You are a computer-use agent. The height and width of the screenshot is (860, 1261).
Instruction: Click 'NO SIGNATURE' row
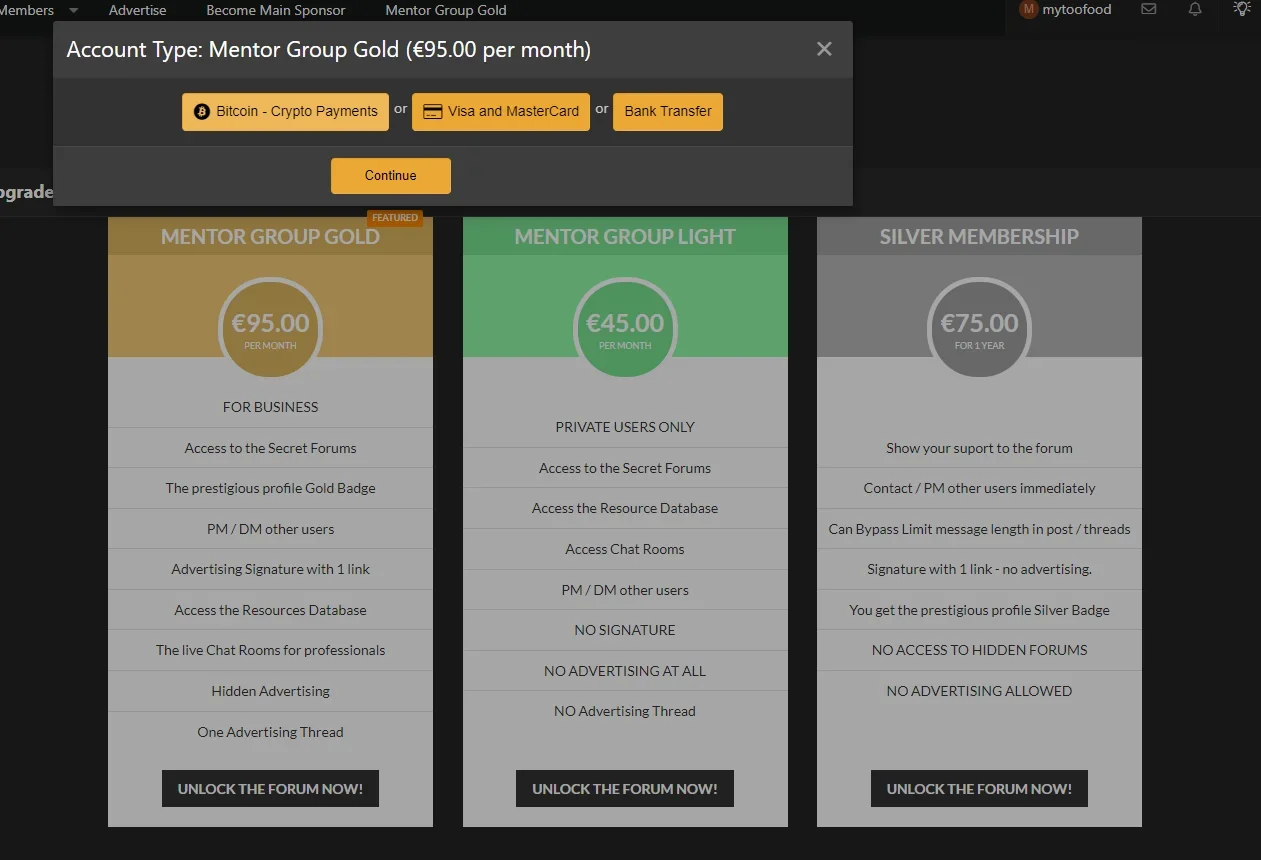(625, 630)
